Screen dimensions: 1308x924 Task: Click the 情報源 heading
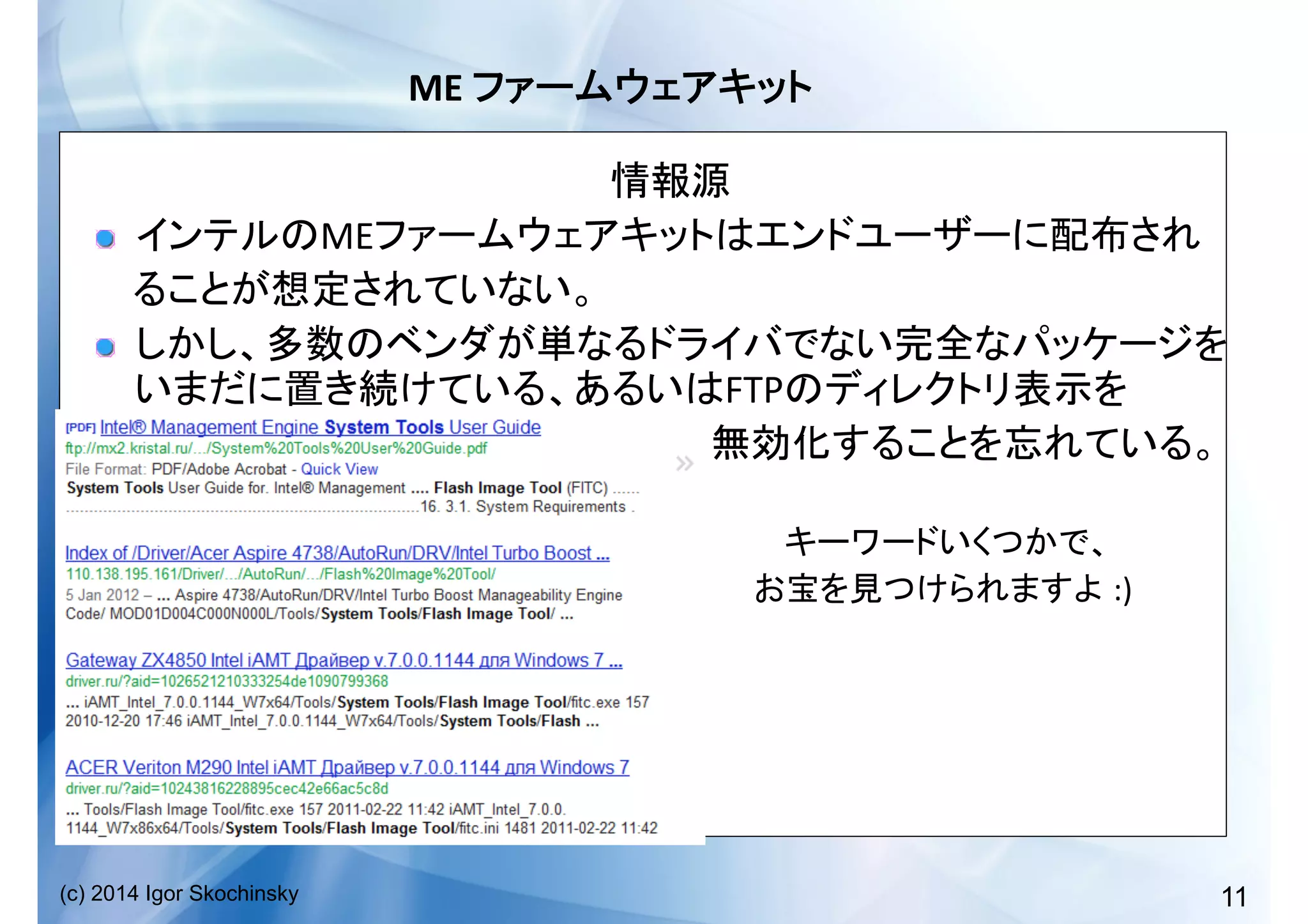(x=670, y=181)
